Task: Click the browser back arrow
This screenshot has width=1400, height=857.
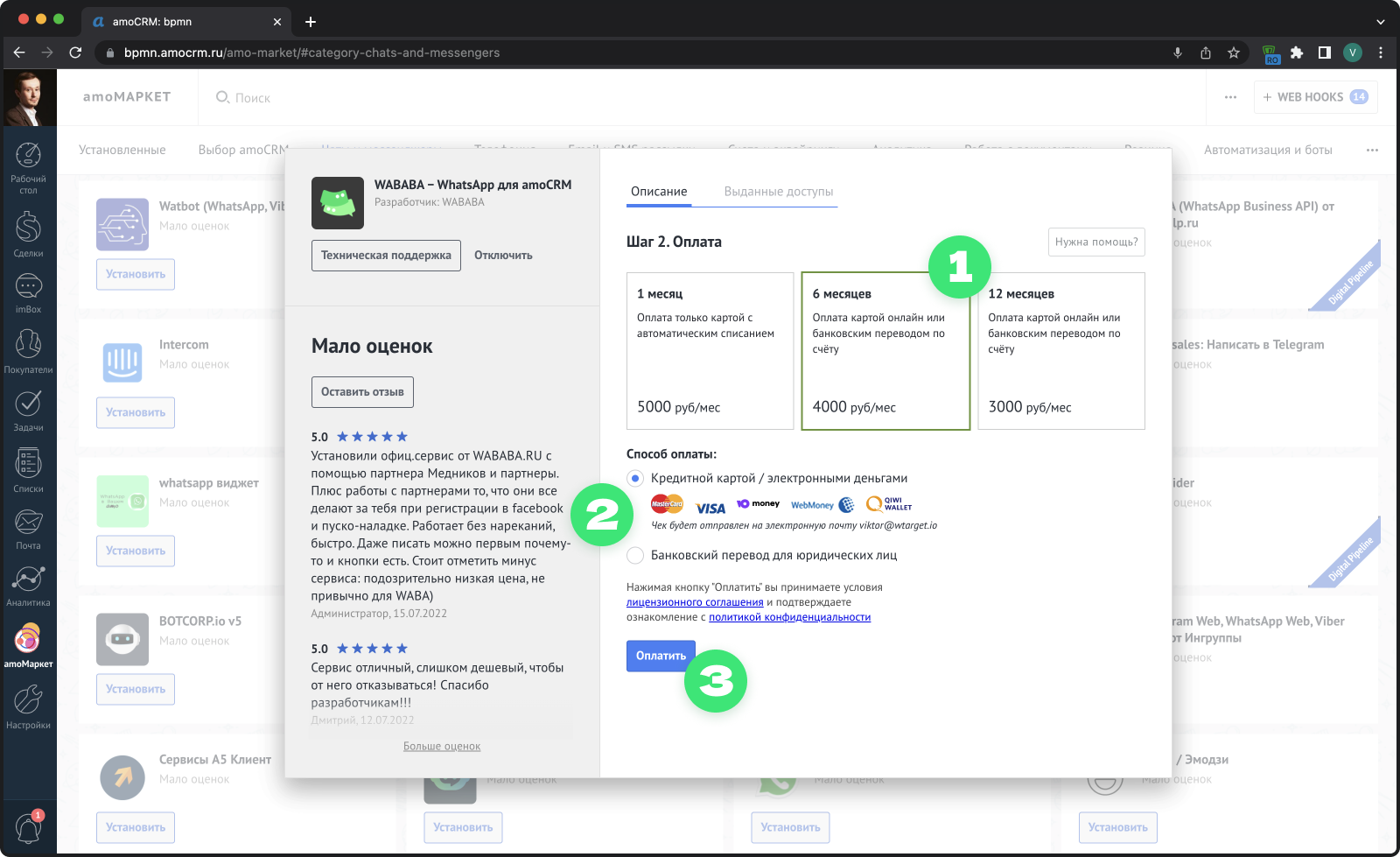Action: 19,53
